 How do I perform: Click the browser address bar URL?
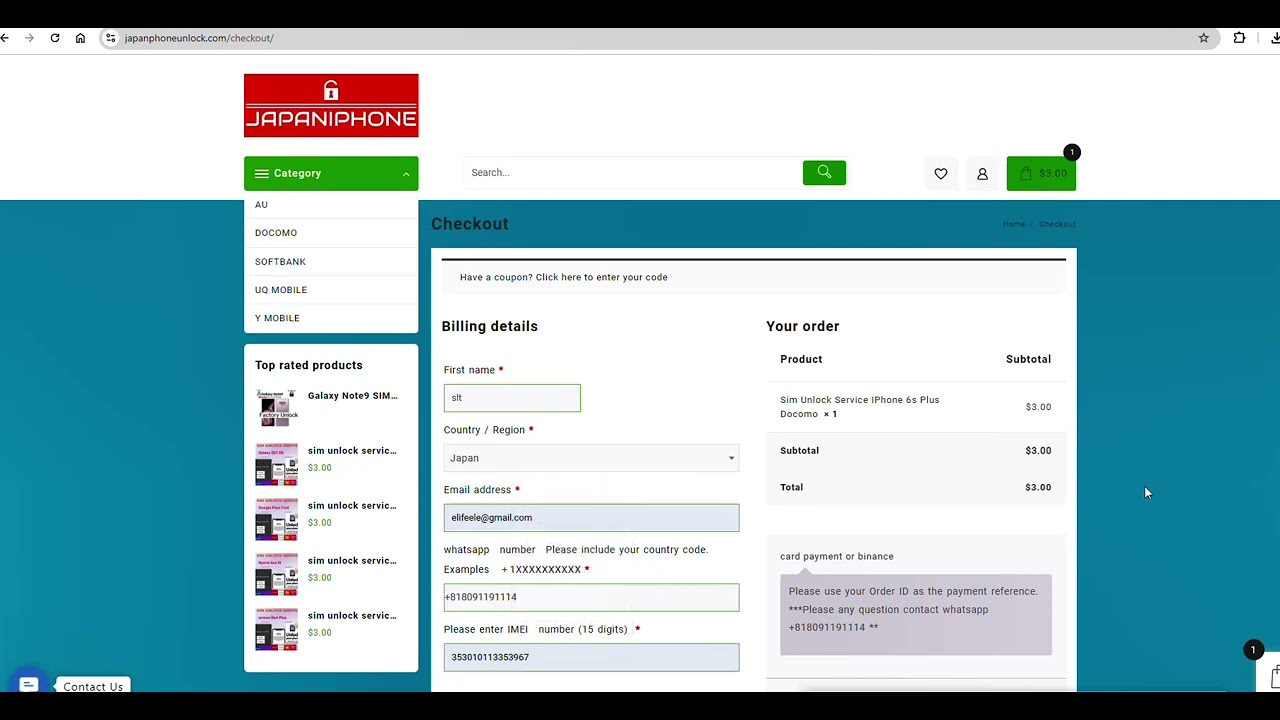click(199, 38)
